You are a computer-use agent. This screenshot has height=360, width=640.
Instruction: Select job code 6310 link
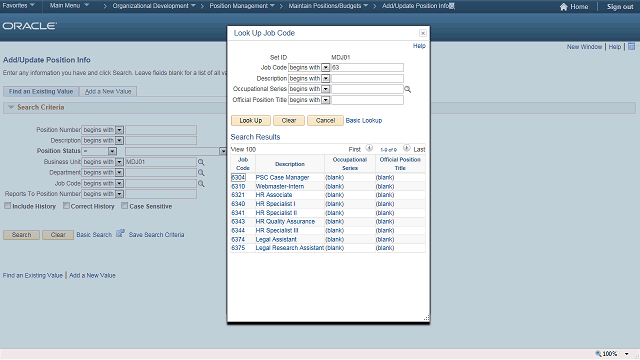(238, 187)
